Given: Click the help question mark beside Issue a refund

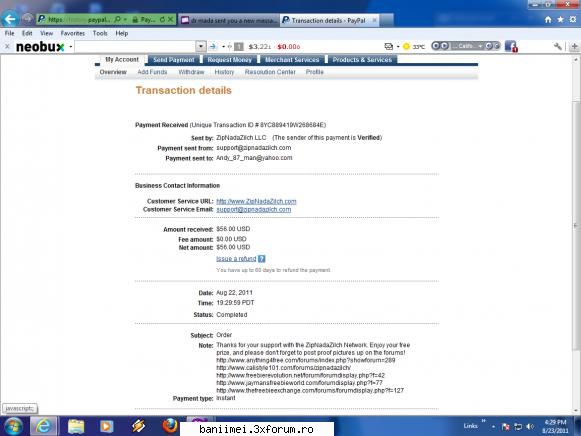Looking at the screenshot, I should [x=262, y=259].
